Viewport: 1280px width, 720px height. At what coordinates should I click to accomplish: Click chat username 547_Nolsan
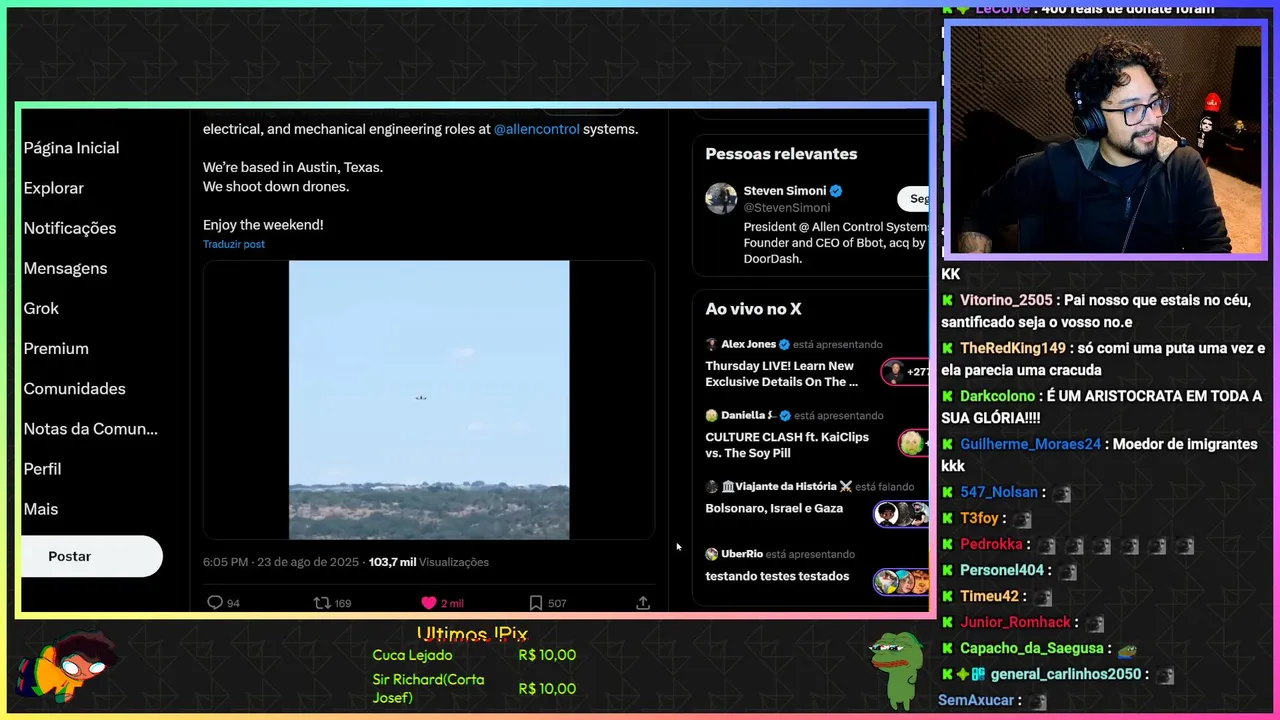click(999, 492)
